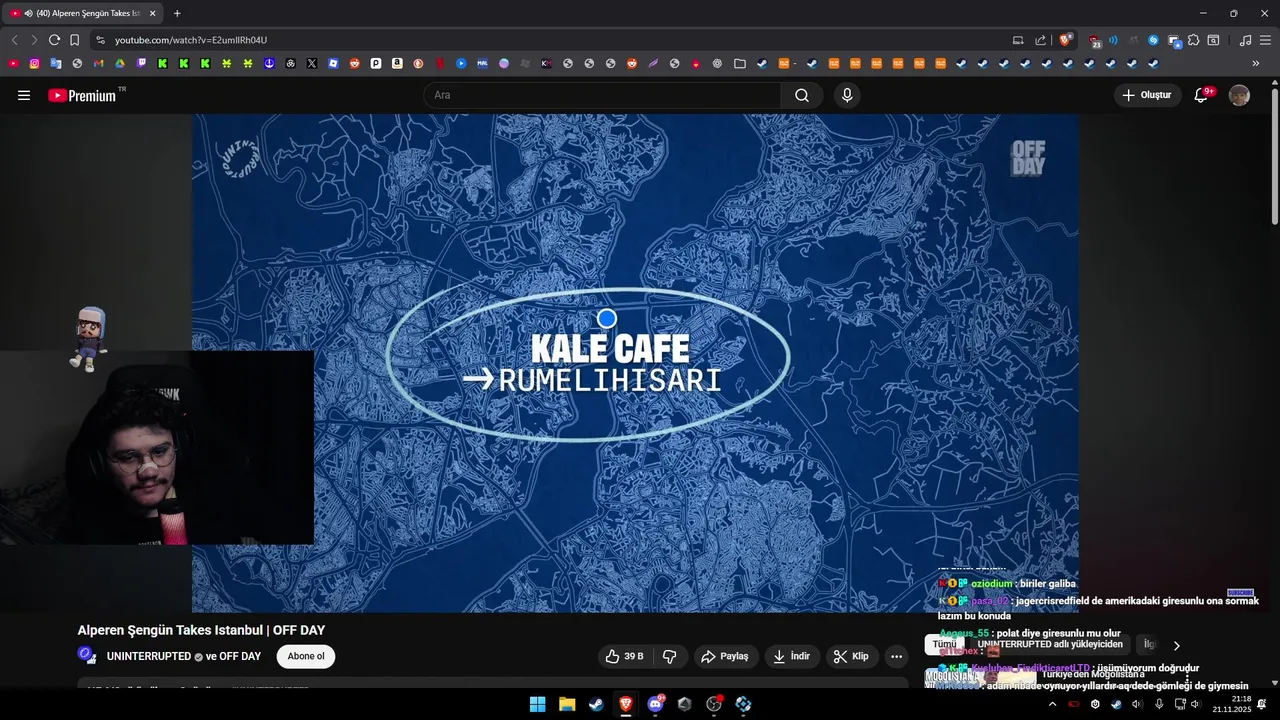Viewport: 1280px width, 720px height.
Task: Bookmark this page icon
Action: [x=74, y=40]
